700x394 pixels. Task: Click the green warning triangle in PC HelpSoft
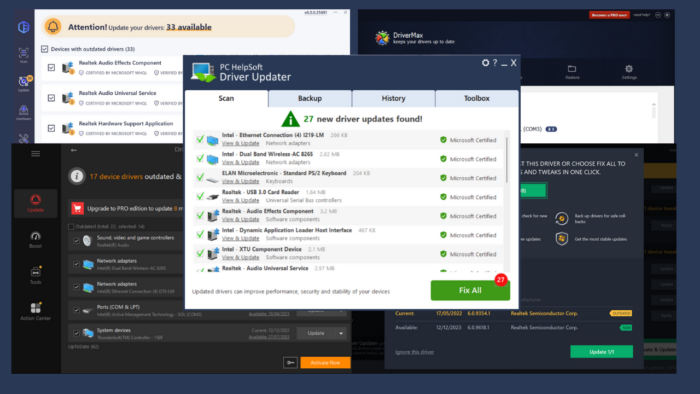(290, 119)
